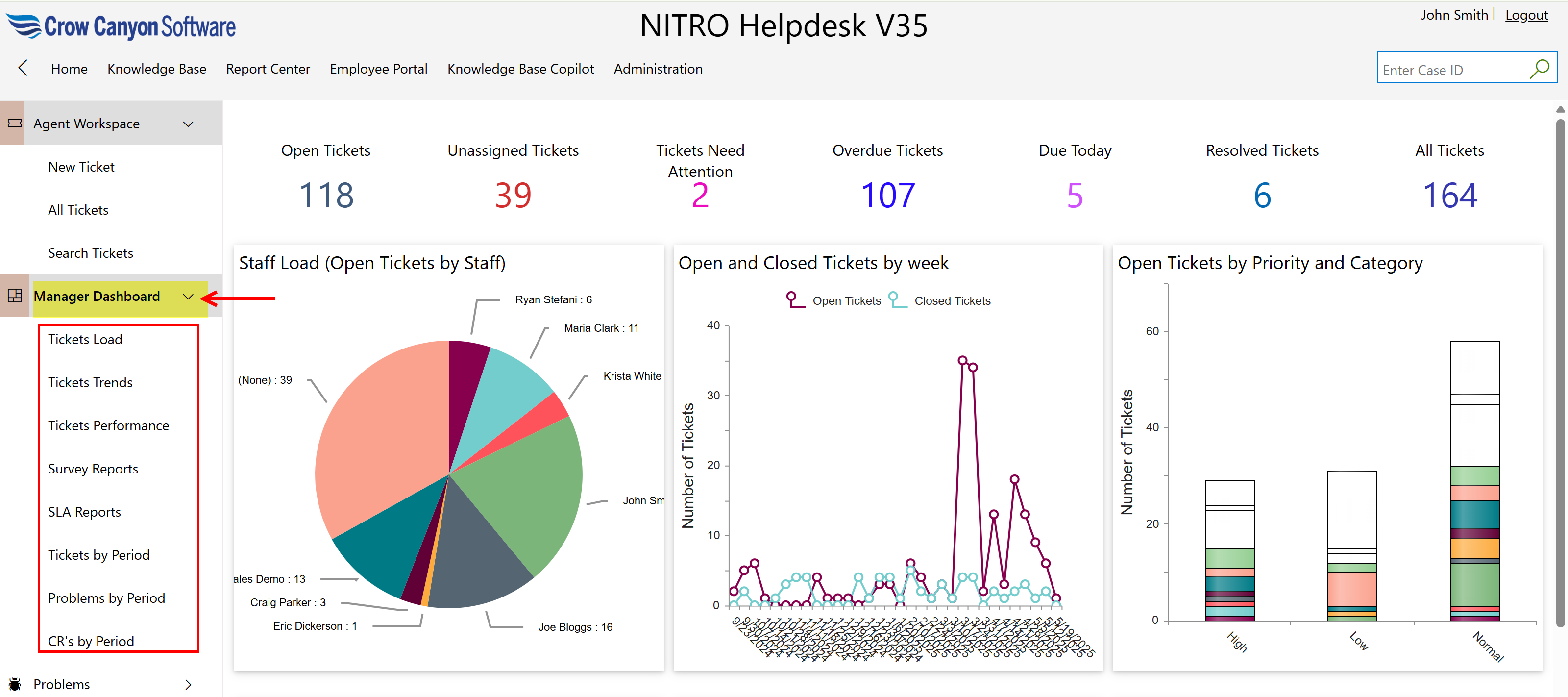Collapse the Manager Dashboard chevron
Image resolution: width=1568 pixels, height=697 pixels.
point(188,297)
